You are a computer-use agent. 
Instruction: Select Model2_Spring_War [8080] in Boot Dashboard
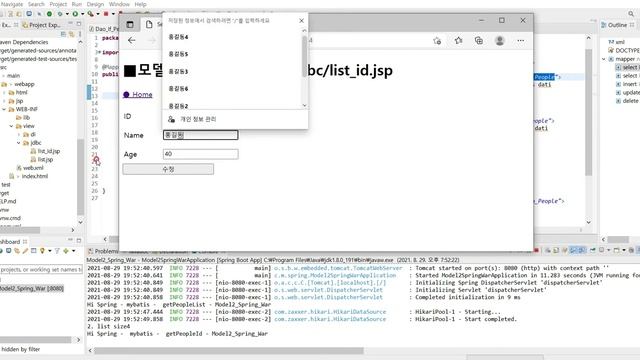pos(32,288)
